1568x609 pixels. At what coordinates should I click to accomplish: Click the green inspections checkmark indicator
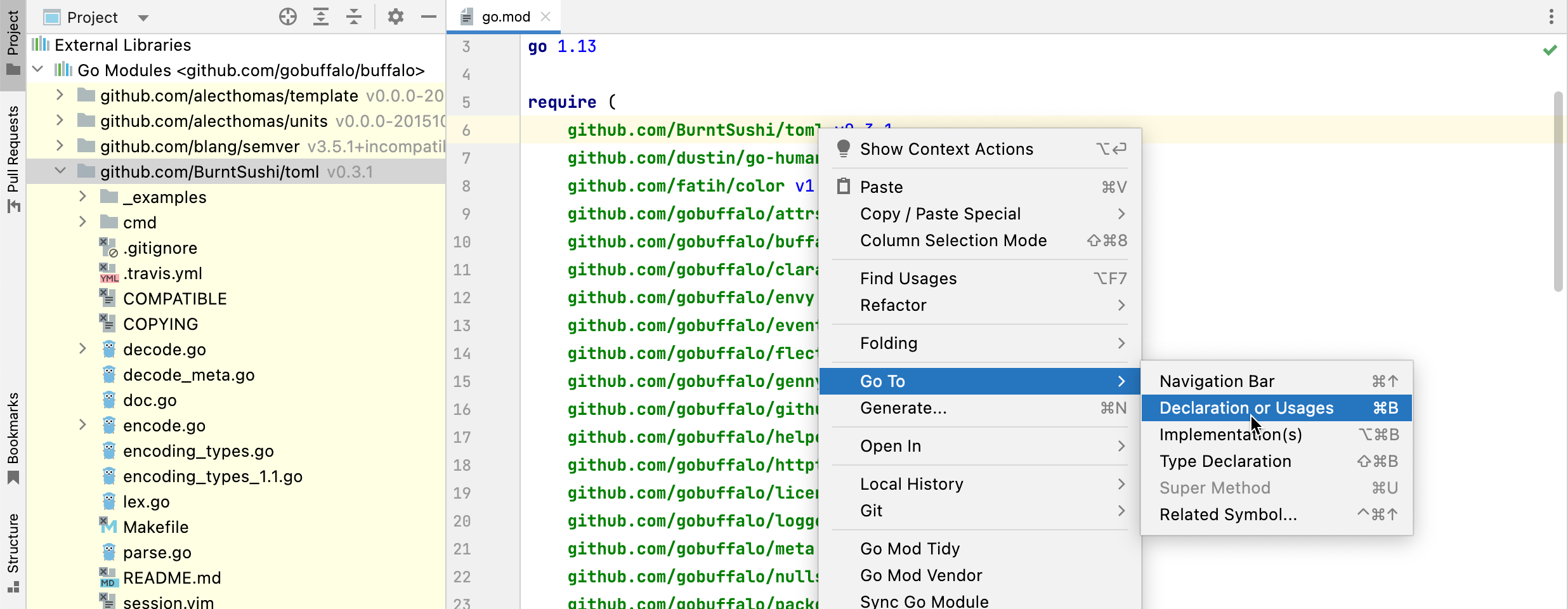(1549, 50)
